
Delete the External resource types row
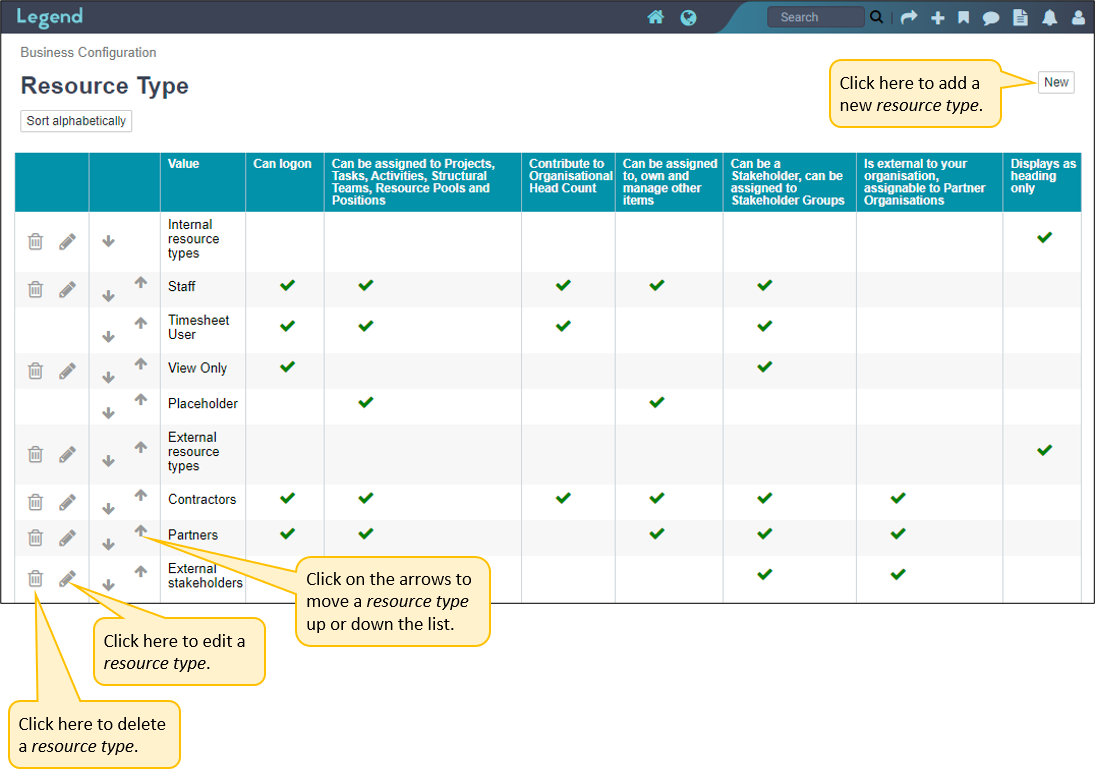tap(36, 455)
